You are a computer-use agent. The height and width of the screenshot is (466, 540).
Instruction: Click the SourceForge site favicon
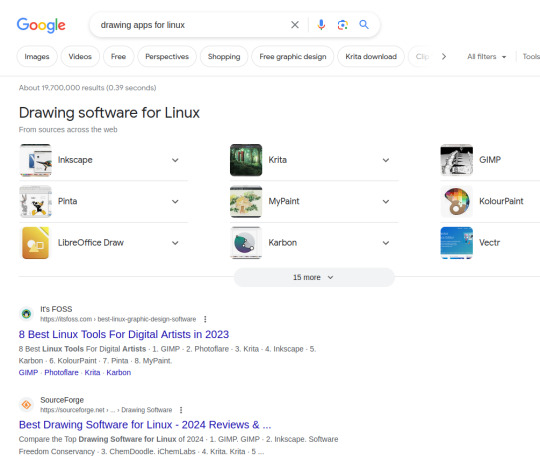pos(27,405)
